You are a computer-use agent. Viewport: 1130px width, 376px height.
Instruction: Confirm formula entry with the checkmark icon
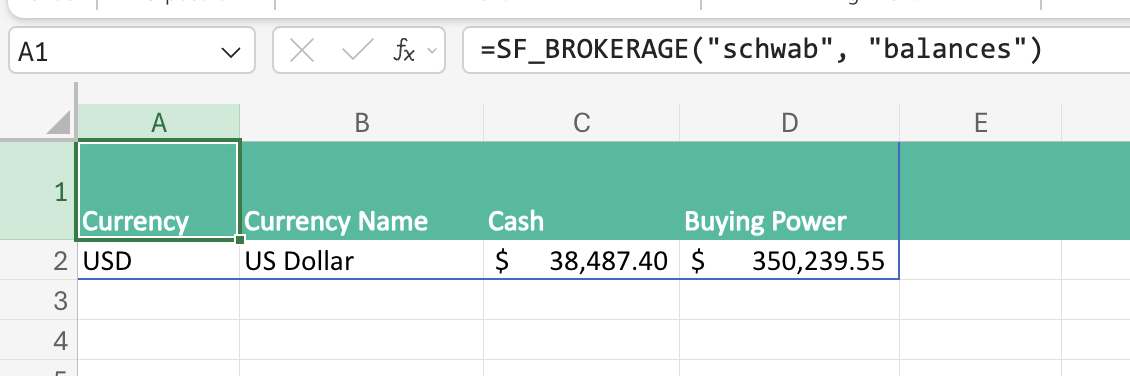click(357, 50)
